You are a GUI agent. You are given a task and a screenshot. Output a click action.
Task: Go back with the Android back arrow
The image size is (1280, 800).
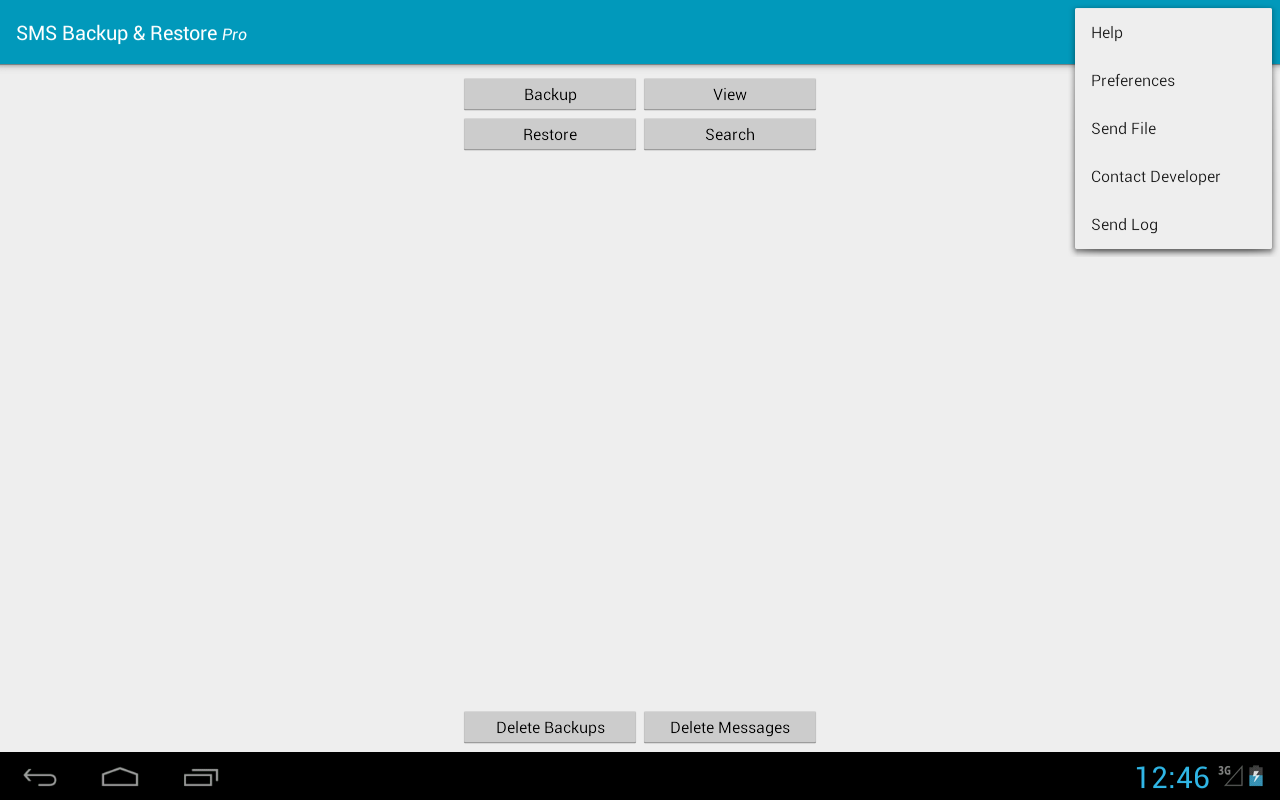[40, 777]
